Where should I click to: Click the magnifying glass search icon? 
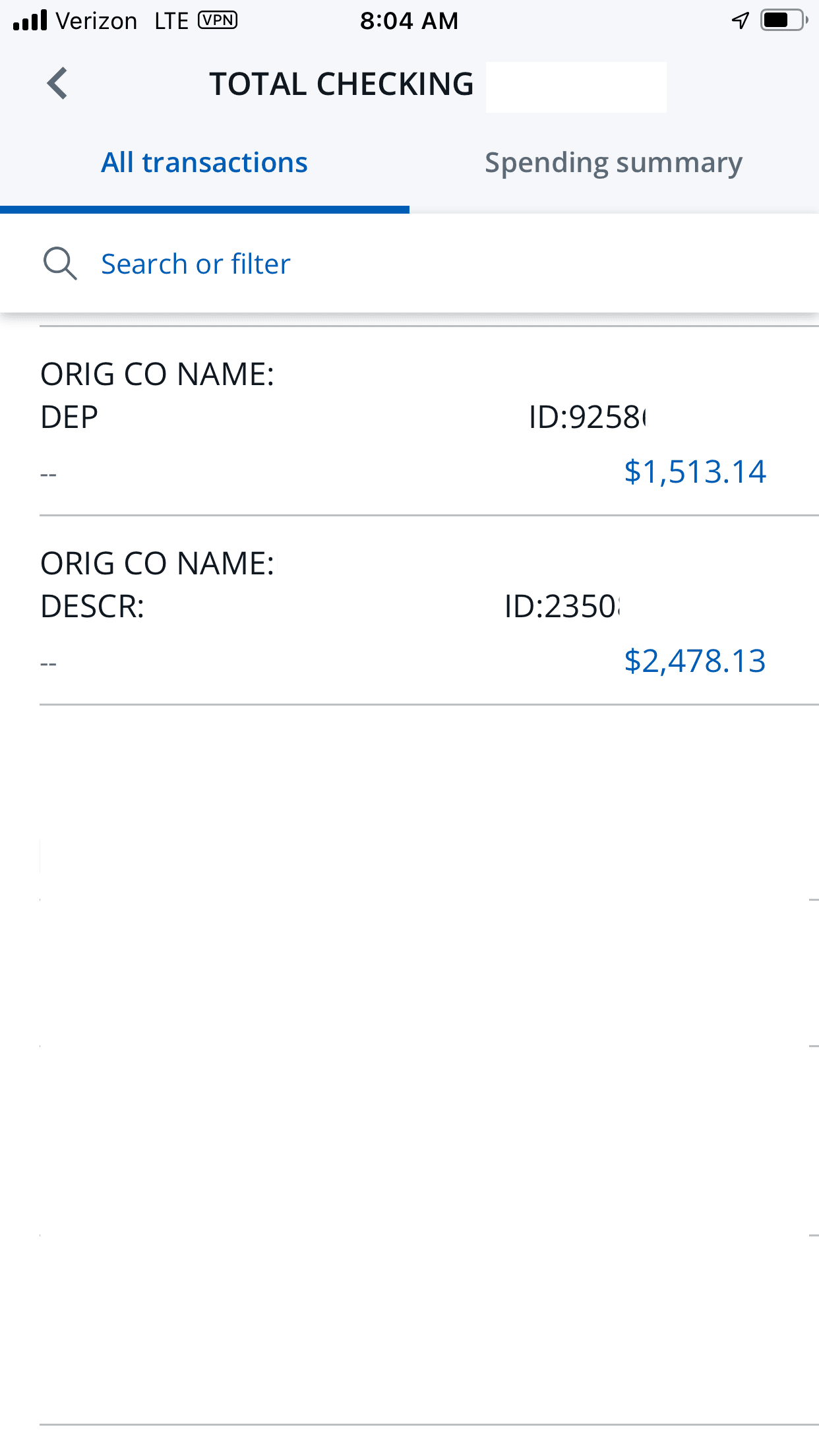[x=60, y=264]
